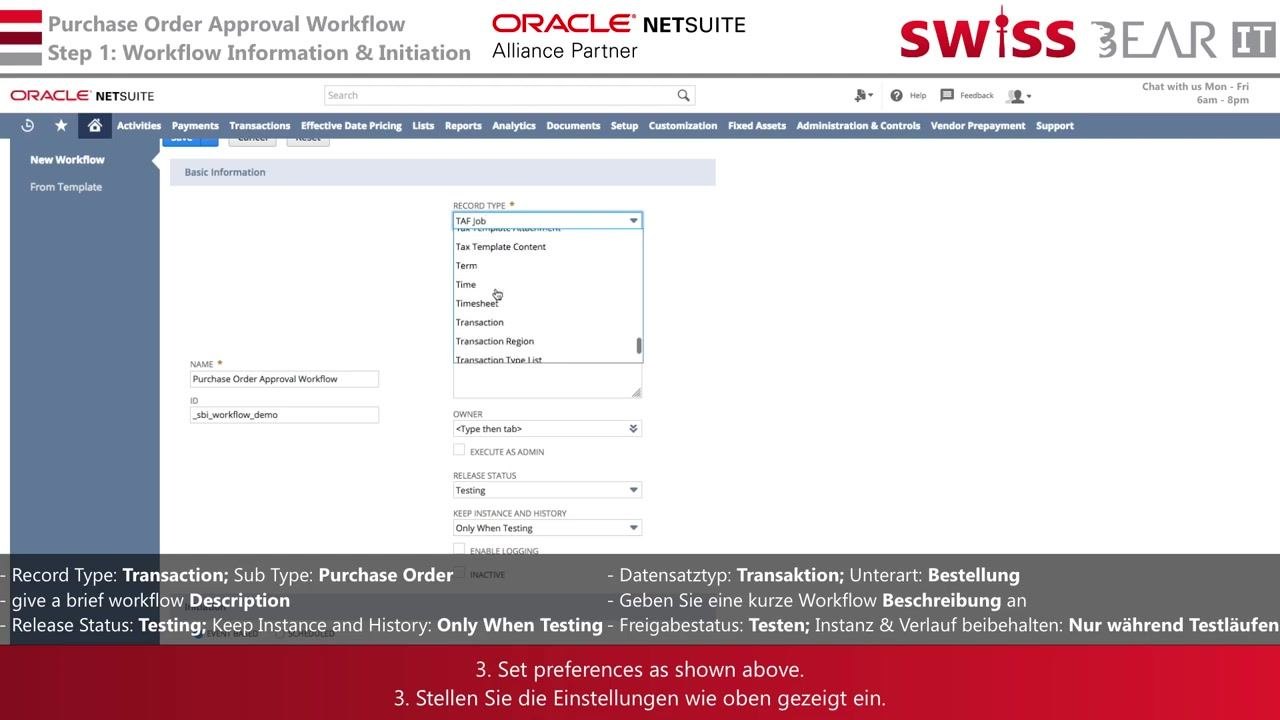Select From Template in the sidebar
The image size is (1280, 720).
(66, 187)
